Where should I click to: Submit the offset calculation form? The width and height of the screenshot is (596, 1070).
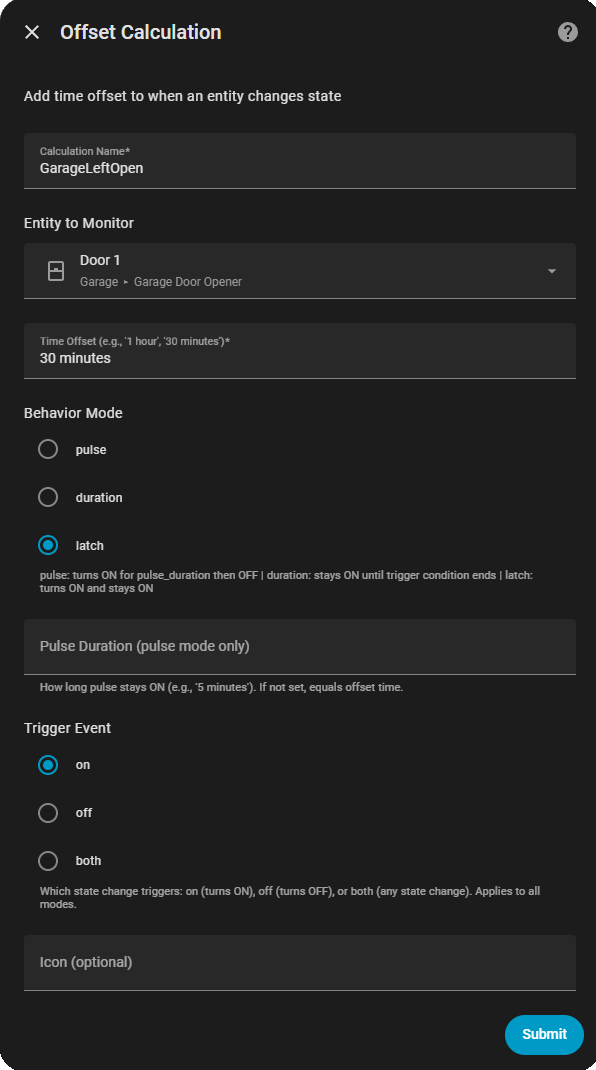coord(544,1035)
